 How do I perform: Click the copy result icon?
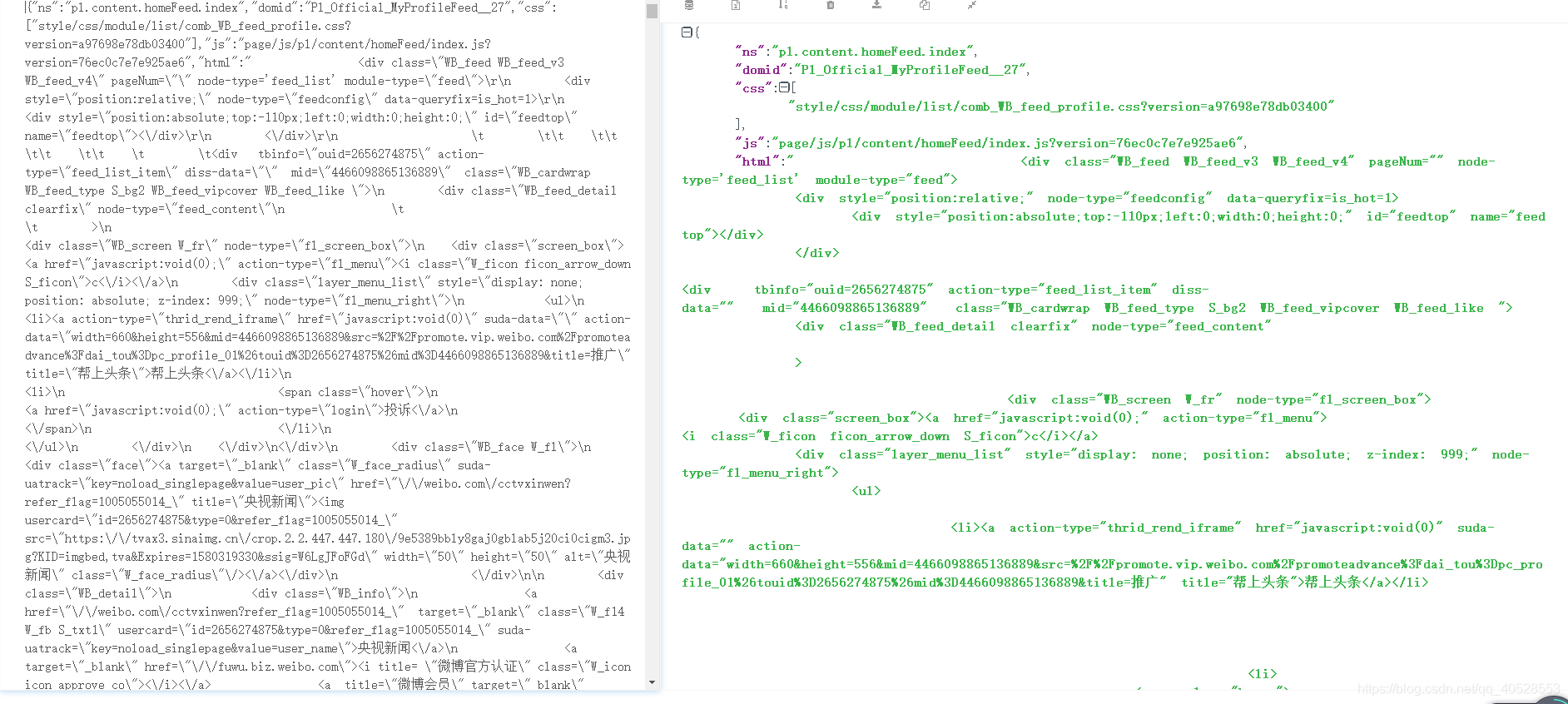tap(924, 5)
